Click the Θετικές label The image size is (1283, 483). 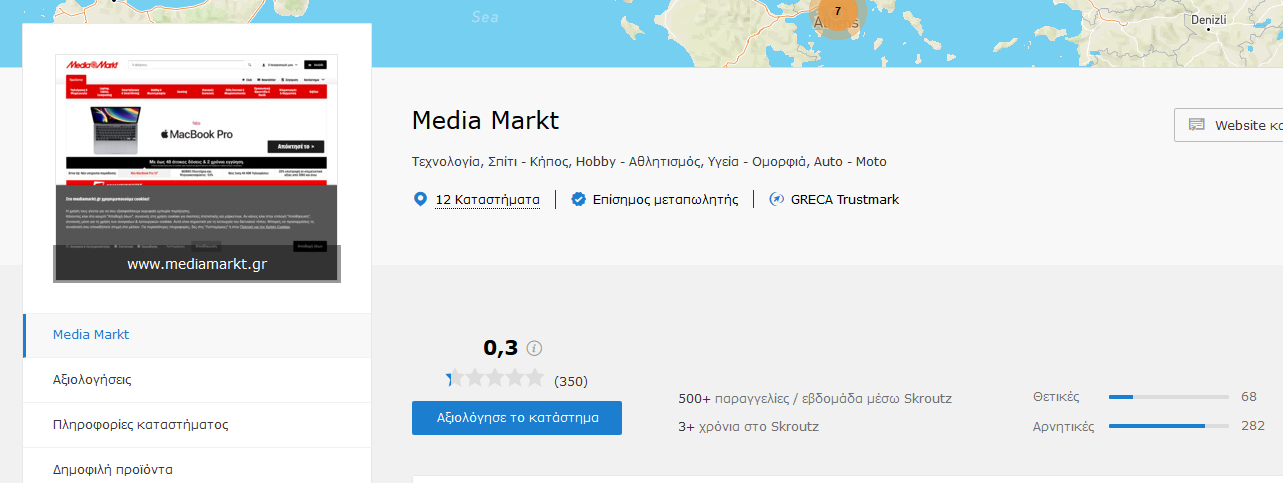(1056, 397)
